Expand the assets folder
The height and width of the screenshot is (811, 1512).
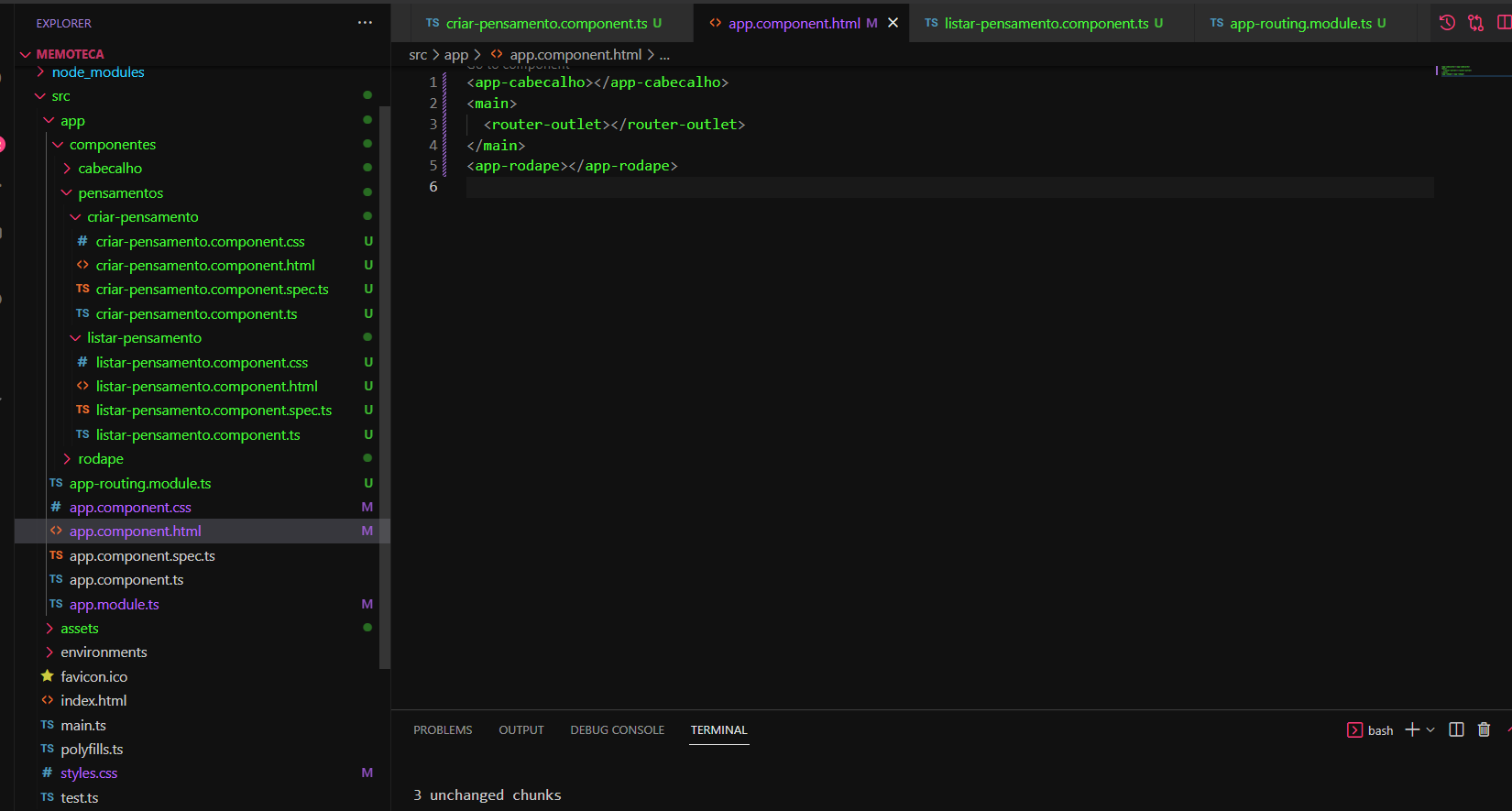tap(79, 629)
